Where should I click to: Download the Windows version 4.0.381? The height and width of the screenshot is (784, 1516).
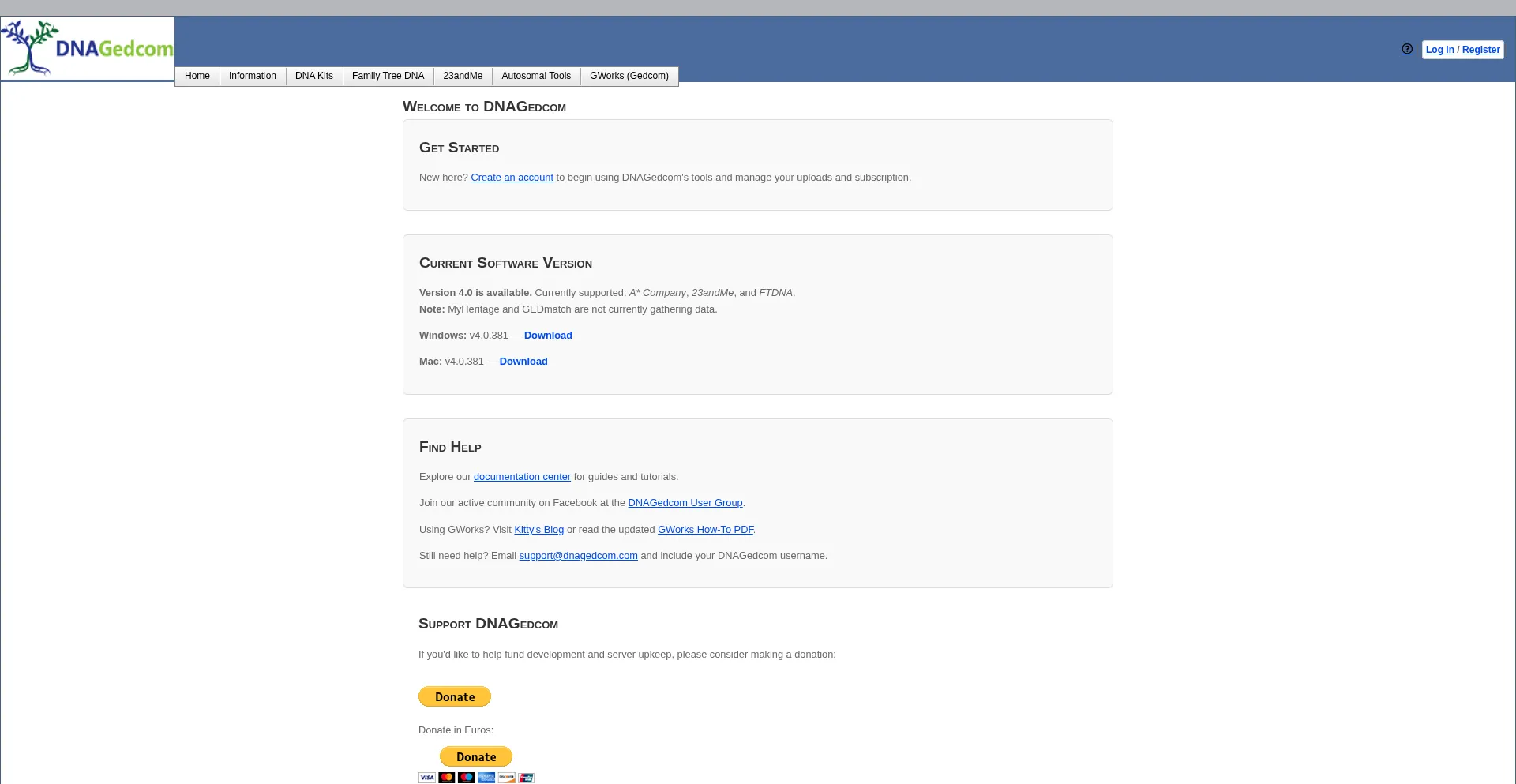tap(548, 335)
